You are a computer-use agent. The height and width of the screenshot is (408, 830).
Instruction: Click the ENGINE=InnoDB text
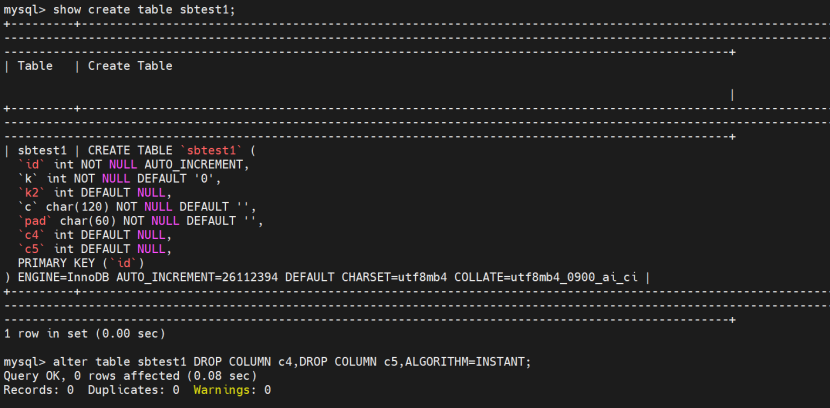pos(63,276)
